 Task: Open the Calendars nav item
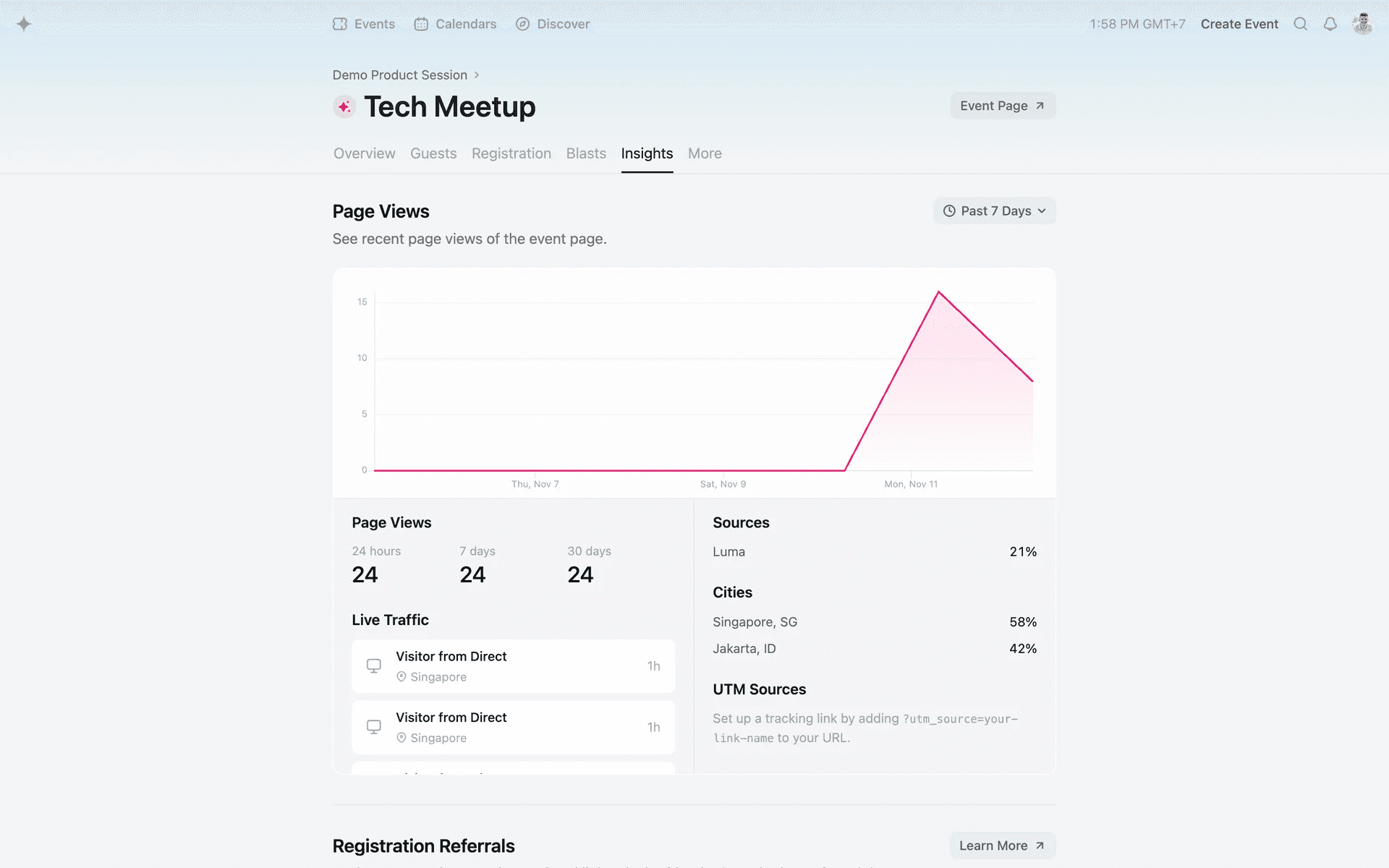click(456, 24)
